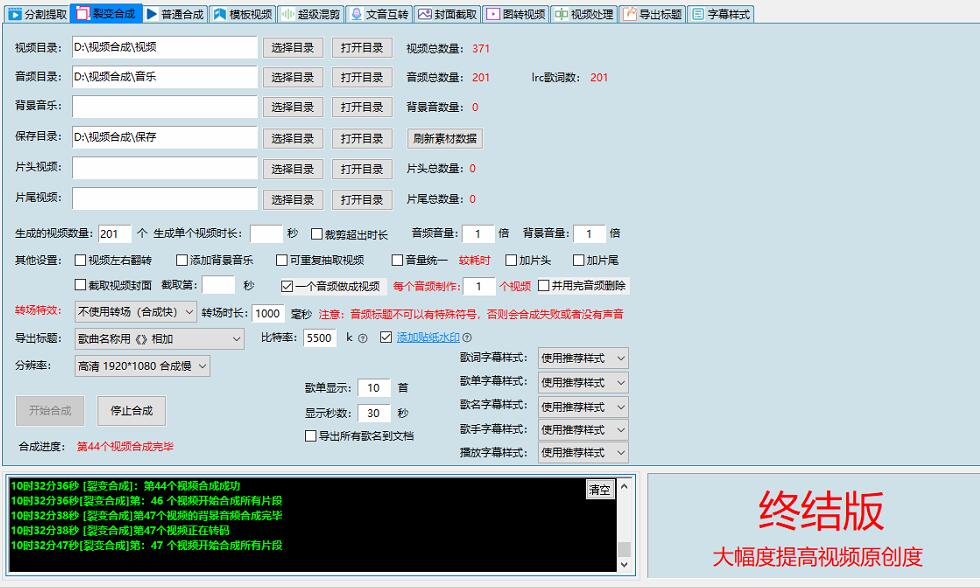This screenshot has width=980, height=588.
Task: Click the help icon beside 比特率
Action: click(x=362, y=338)
